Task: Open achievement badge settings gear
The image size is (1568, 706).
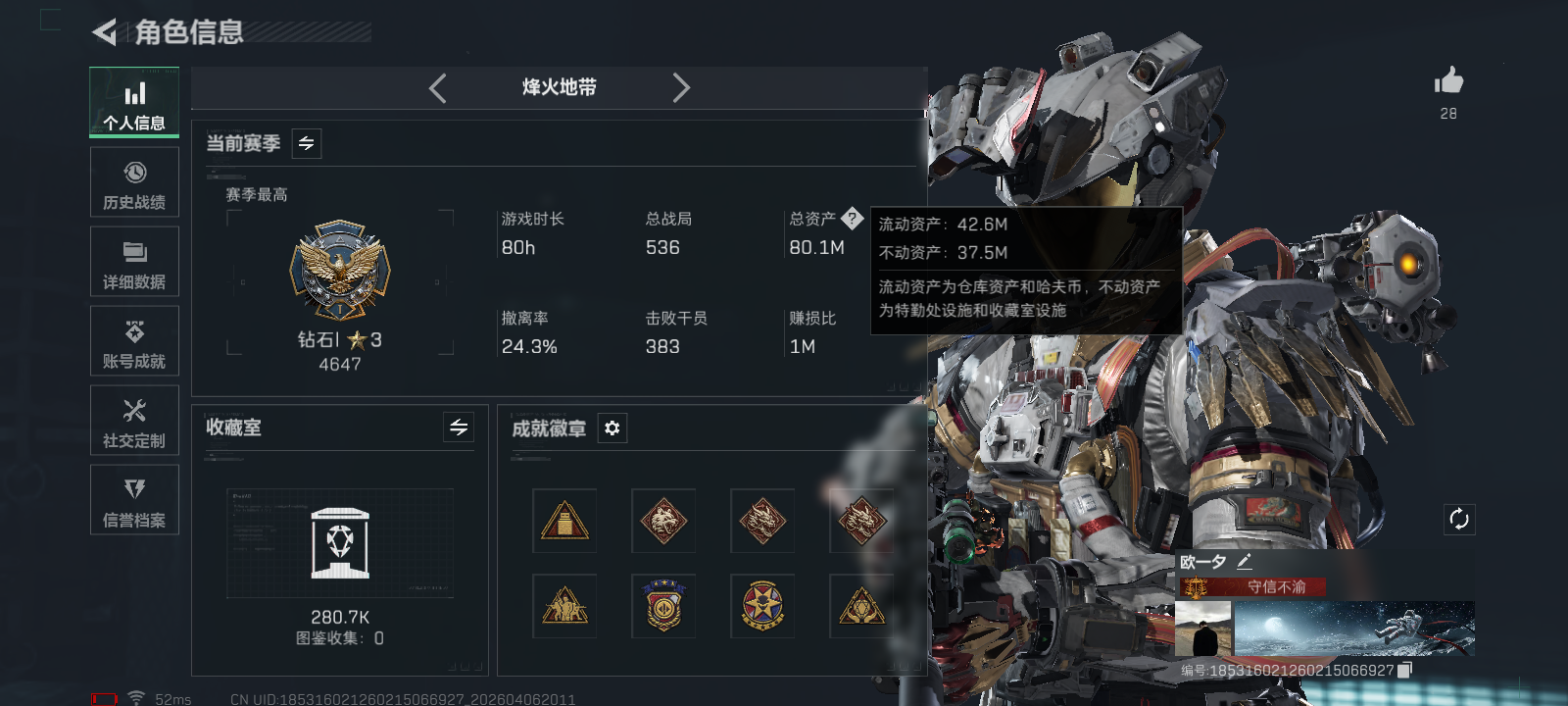Action: pos(612,429)
